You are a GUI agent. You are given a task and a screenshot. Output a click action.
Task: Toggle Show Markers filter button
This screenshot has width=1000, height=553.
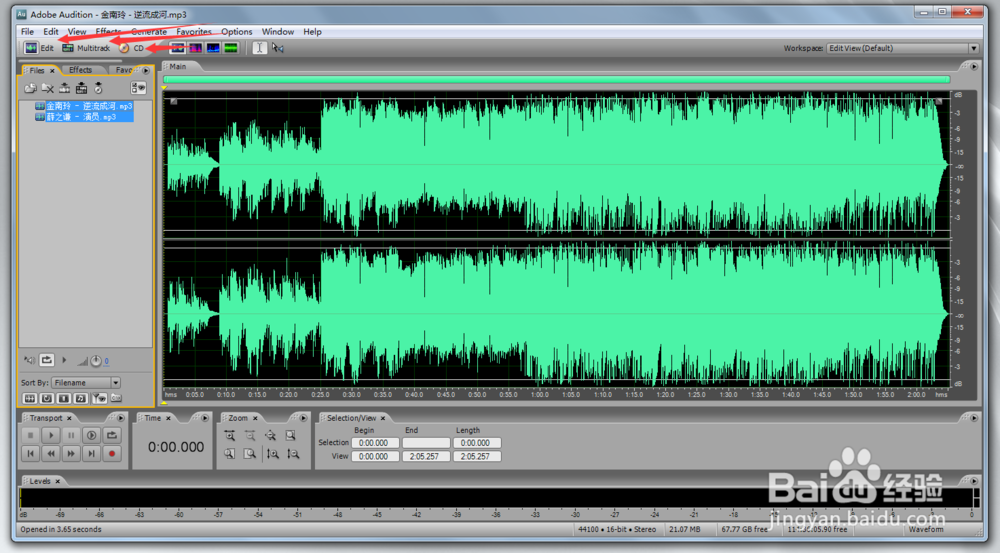pyautogui.click(x=99, y=398)
